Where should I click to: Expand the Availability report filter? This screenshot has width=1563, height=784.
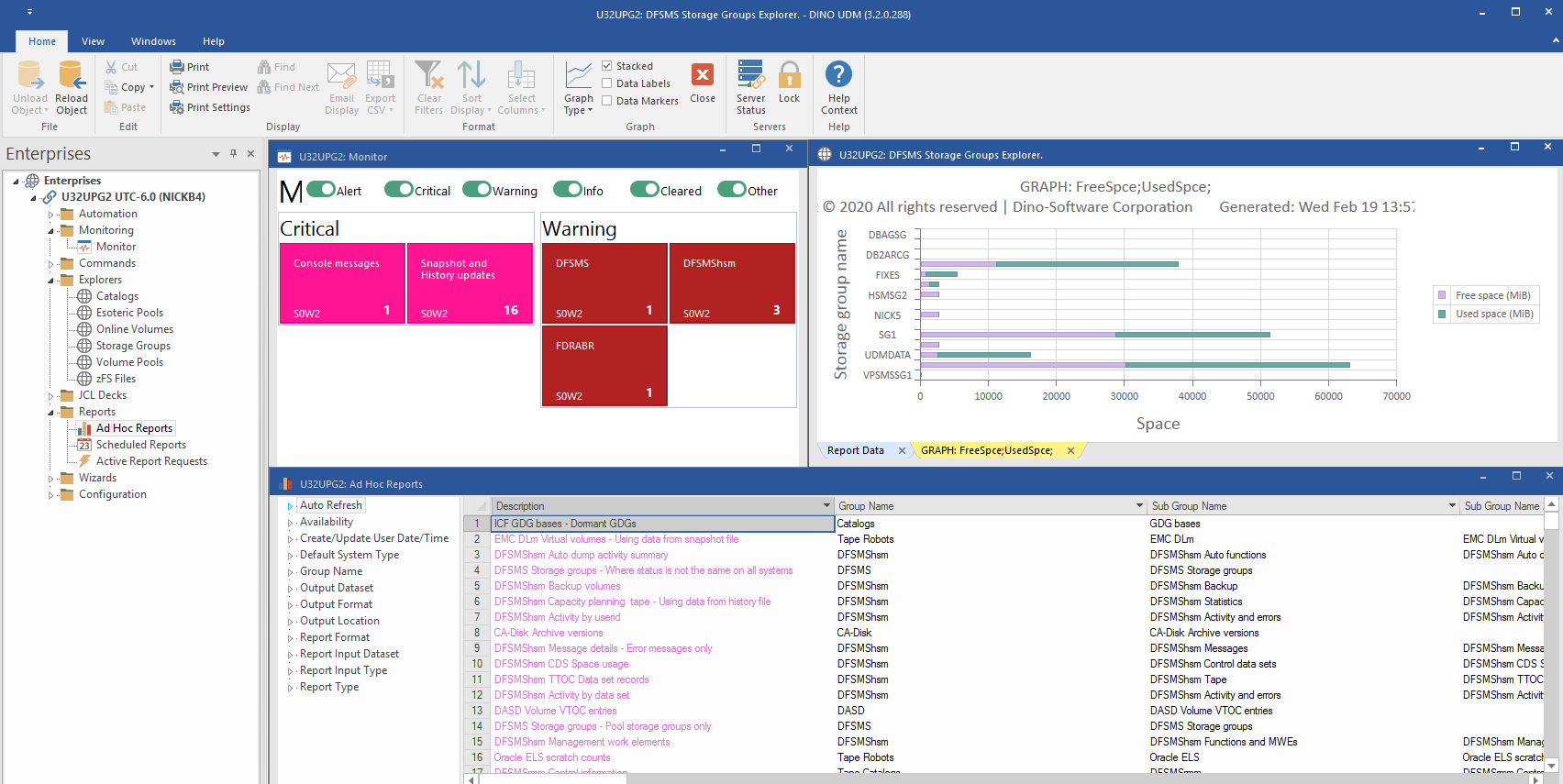(x=291, y=523)
